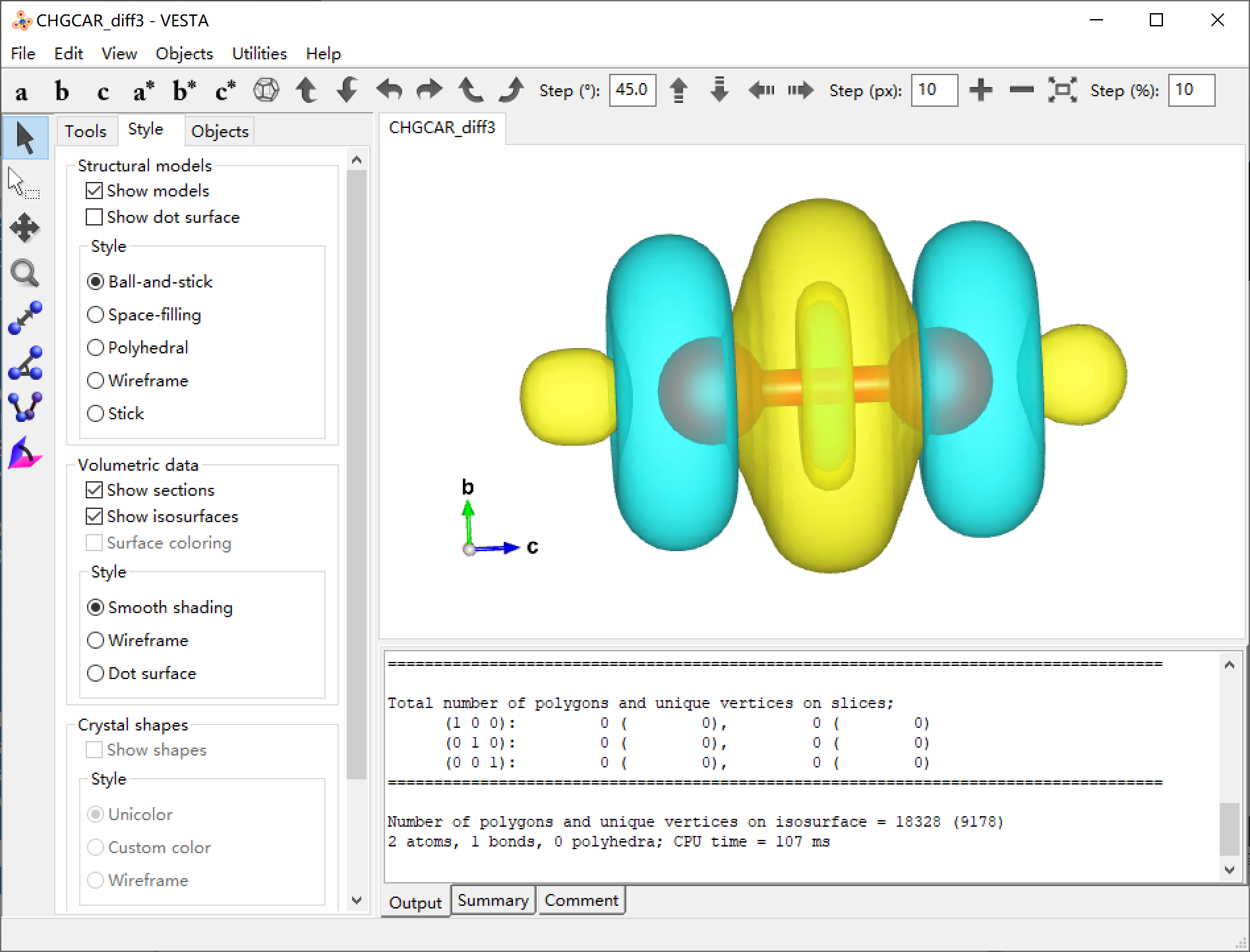
Task: Switch to the Tools tab
Action: [x=86, y=131]
